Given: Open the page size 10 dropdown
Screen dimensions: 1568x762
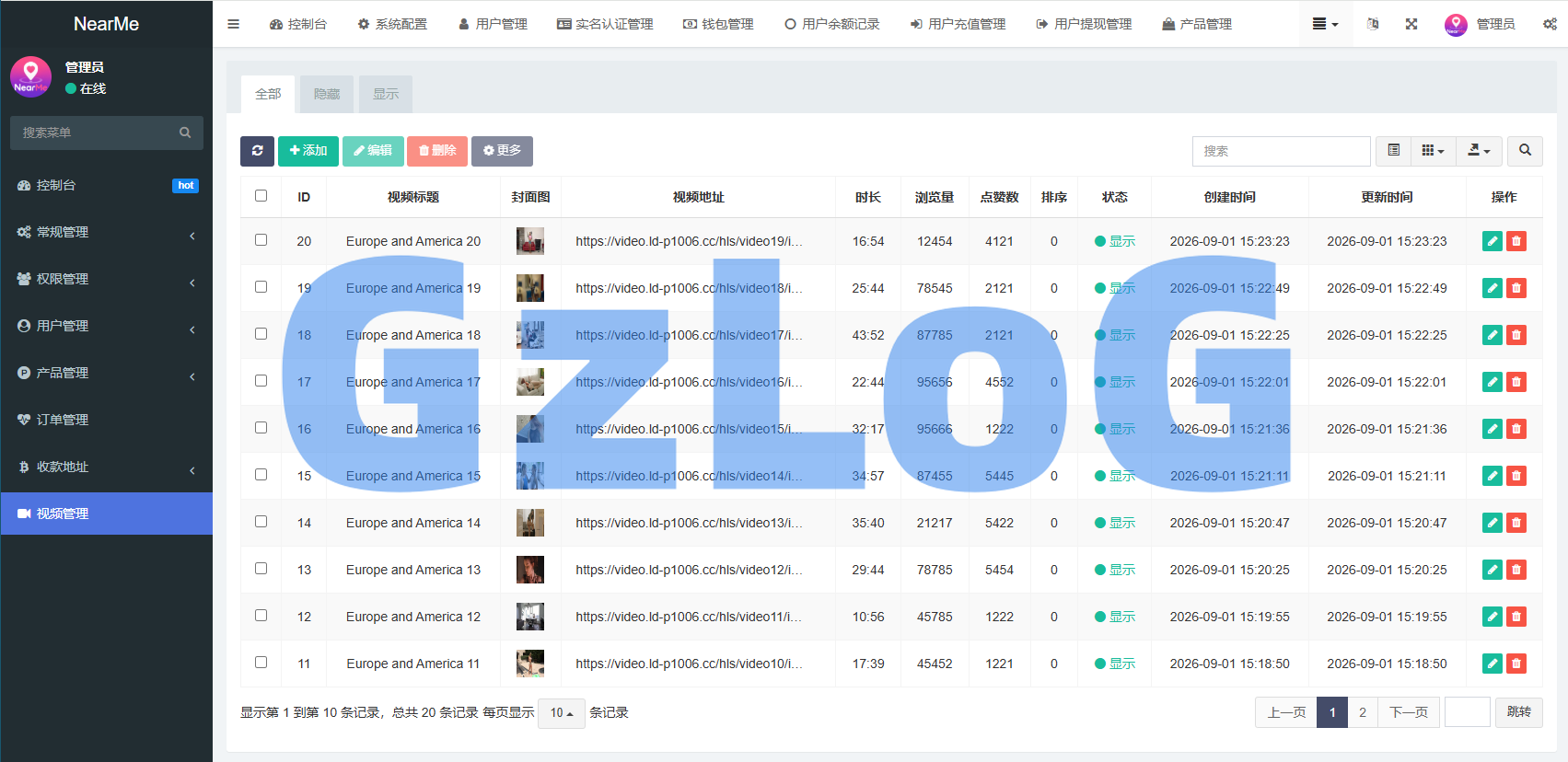Looking at the screenshot, I should (562, 713).
